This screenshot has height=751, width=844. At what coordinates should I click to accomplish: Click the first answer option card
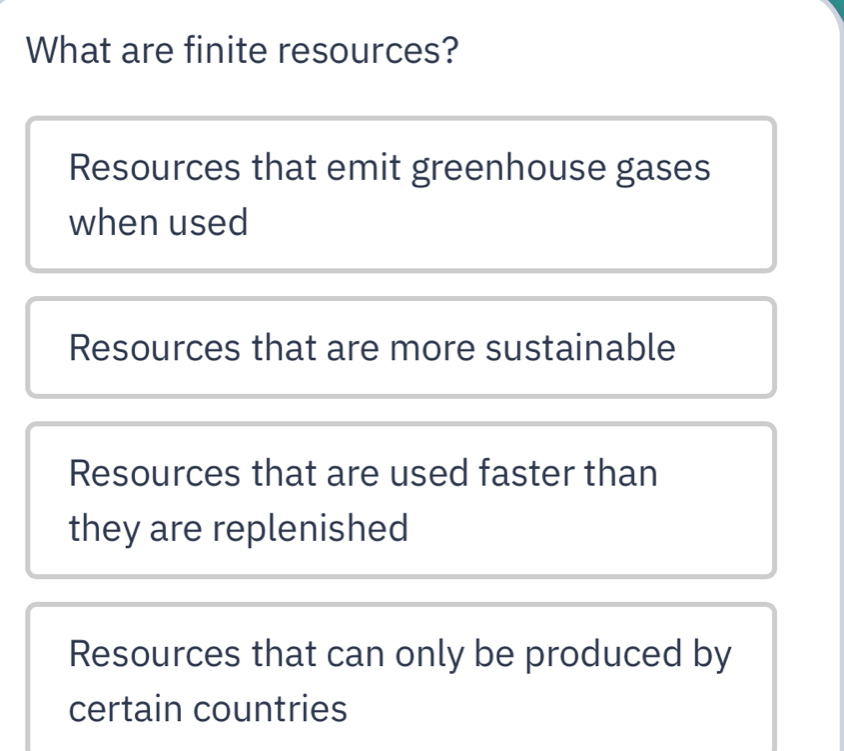(x=400, y=194)
